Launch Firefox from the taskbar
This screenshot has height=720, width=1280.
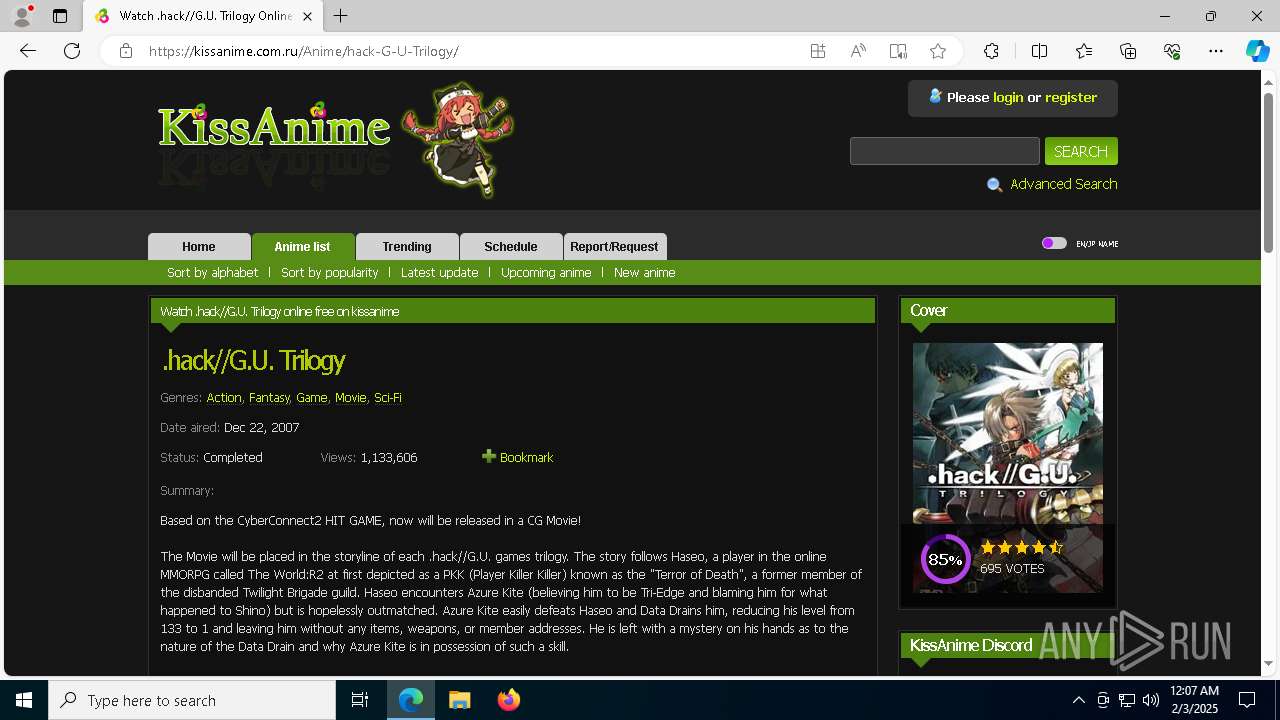coord(509,700)
